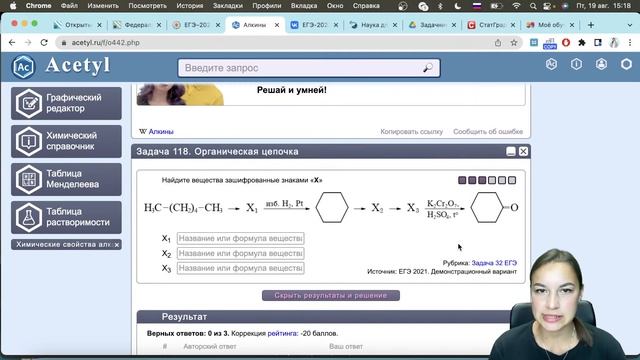Focus the X3 answer input field

point(240,268)
